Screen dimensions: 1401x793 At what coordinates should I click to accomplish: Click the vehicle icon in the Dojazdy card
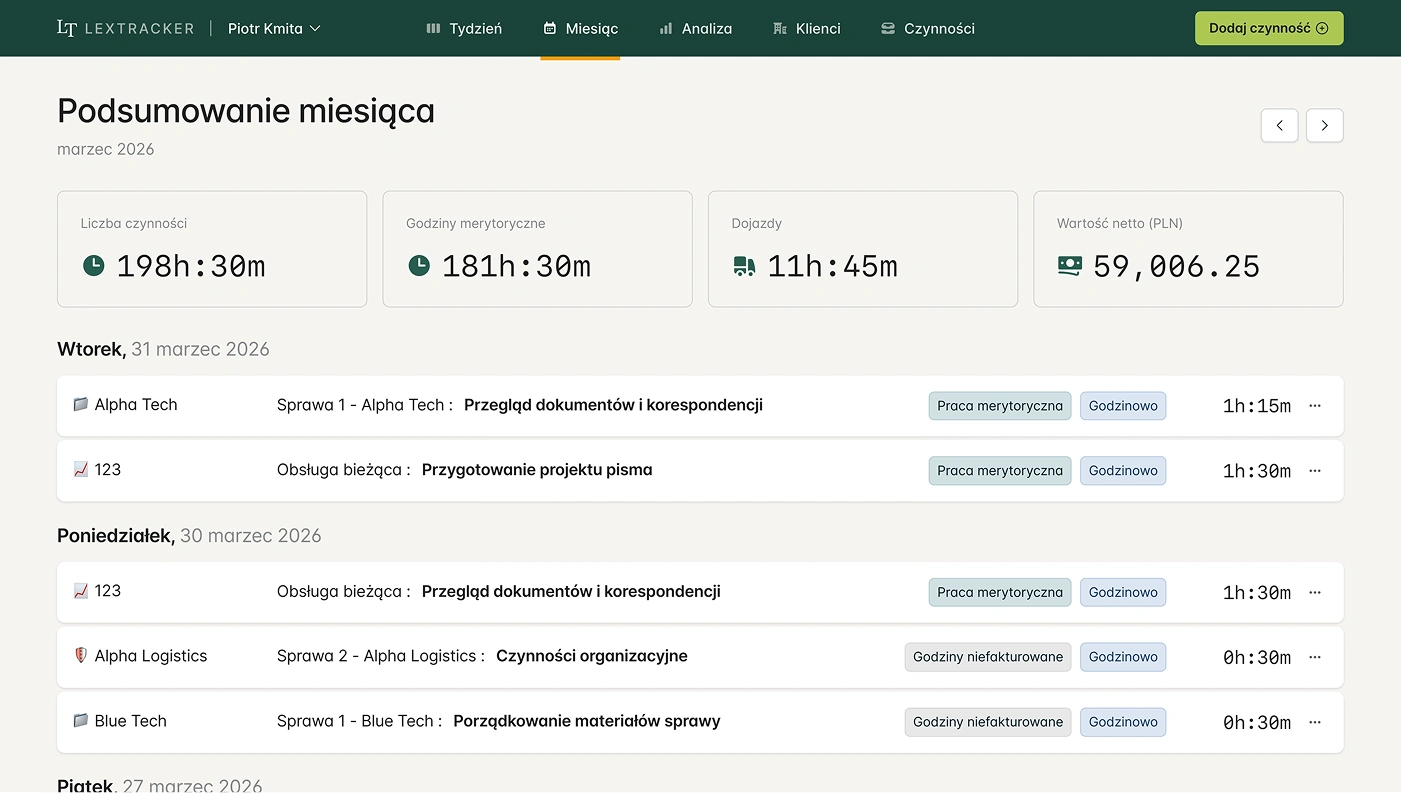[744, 266]
